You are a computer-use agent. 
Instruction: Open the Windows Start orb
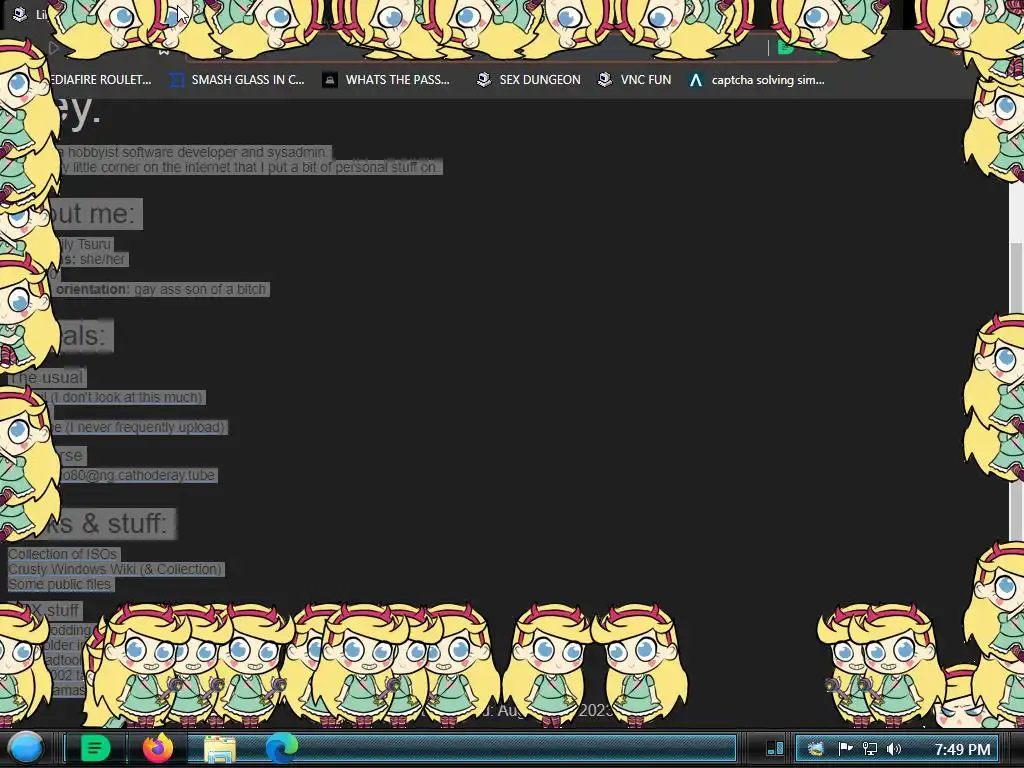[26, 748]
